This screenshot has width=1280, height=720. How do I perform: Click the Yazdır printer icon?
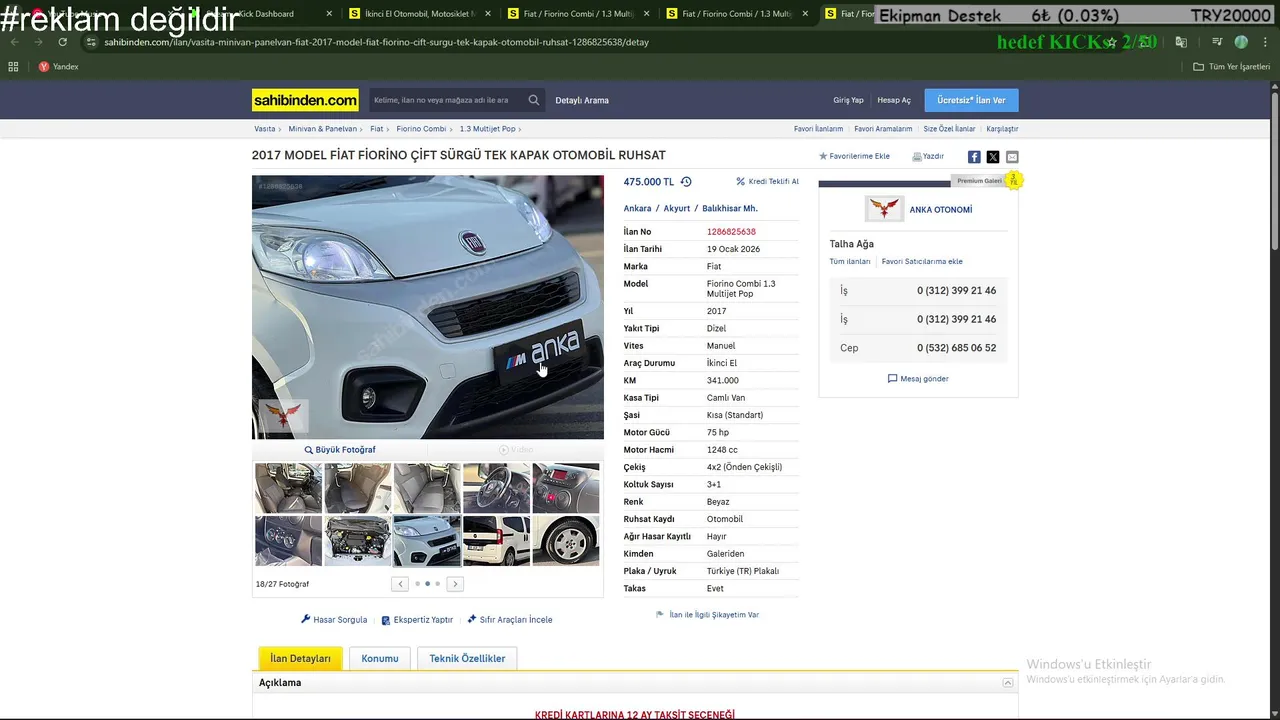917,157
